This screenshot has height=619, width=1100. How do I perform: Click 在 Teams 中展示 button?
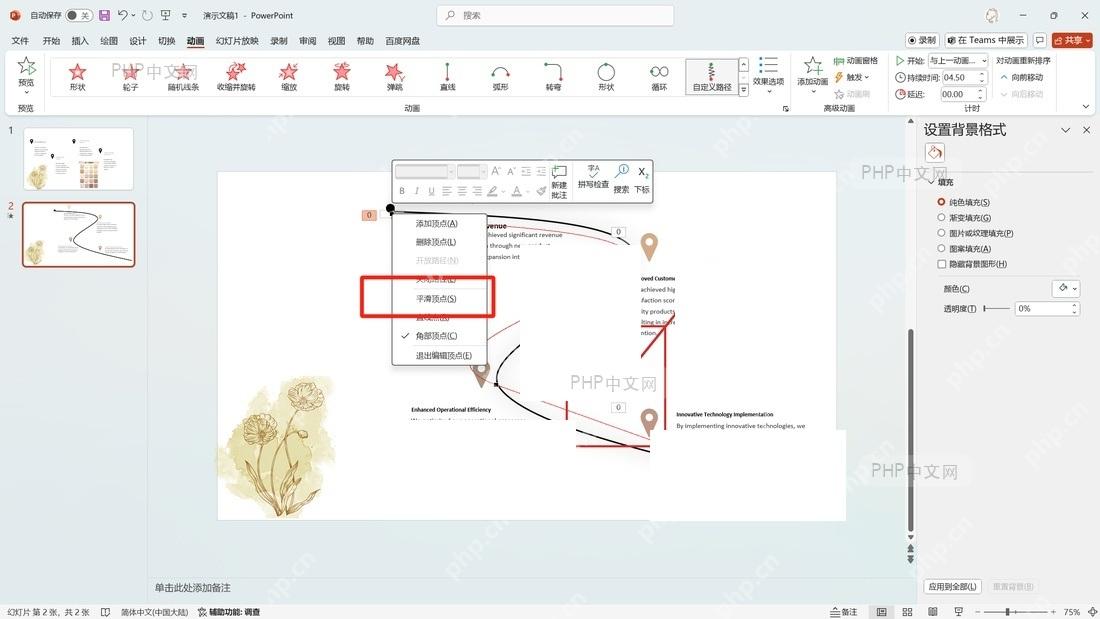tap(986, 40)
